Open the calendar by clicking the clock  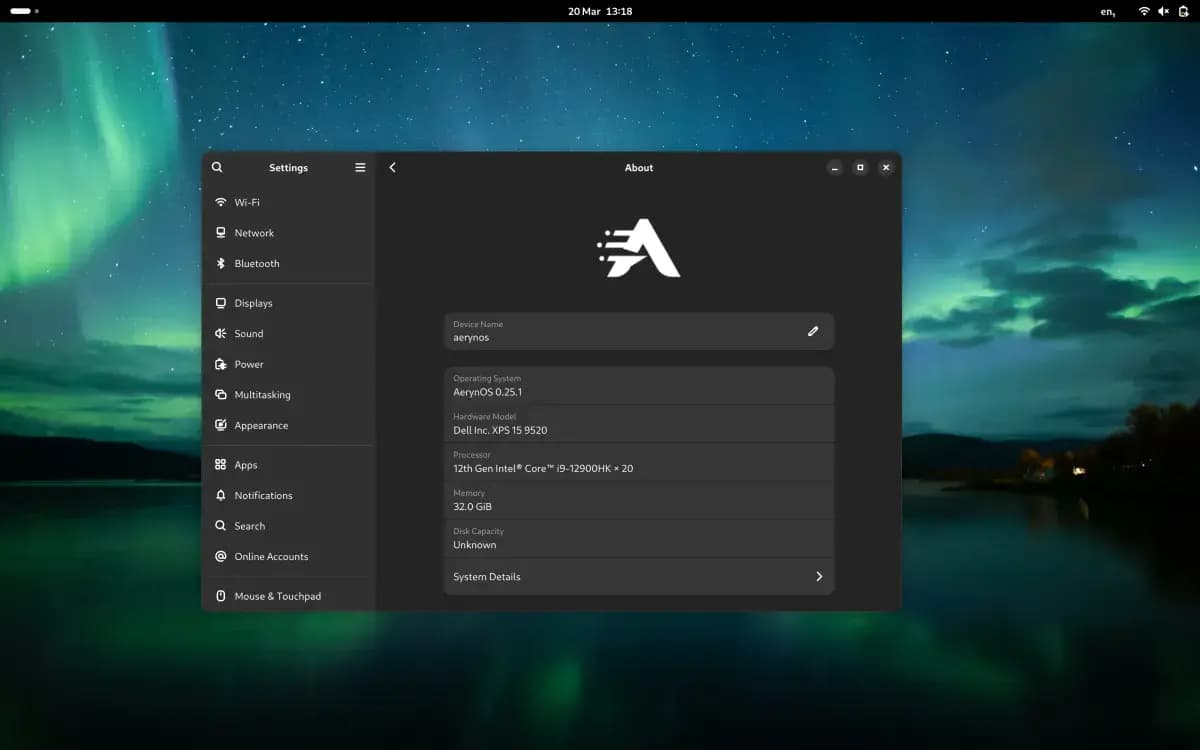point(600,11)
